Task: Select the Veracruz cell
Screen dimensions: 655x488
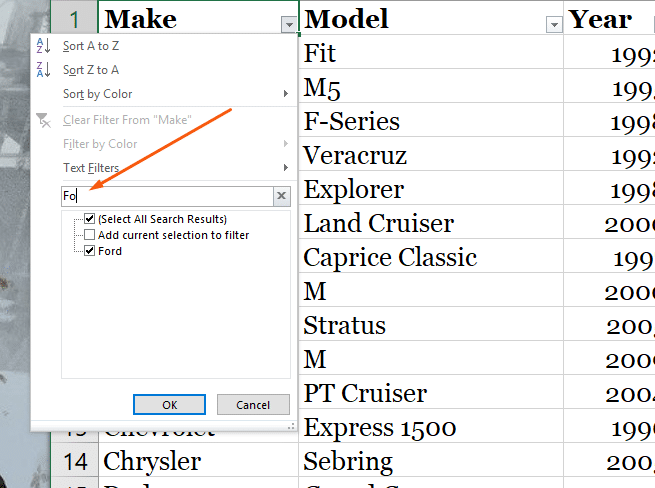Action: (431, 155)
